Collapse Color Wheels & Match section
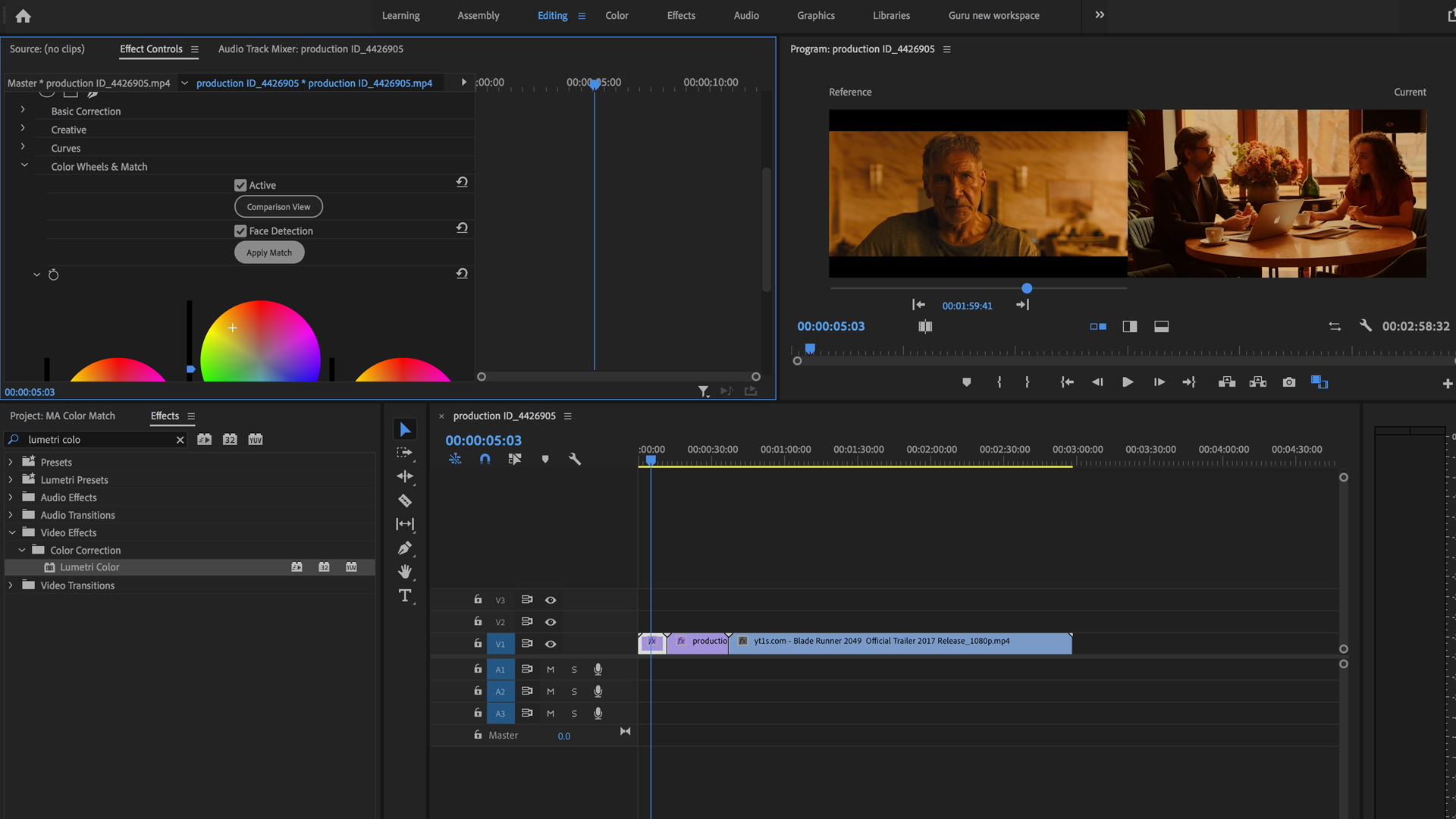 (x=24, y=165)
